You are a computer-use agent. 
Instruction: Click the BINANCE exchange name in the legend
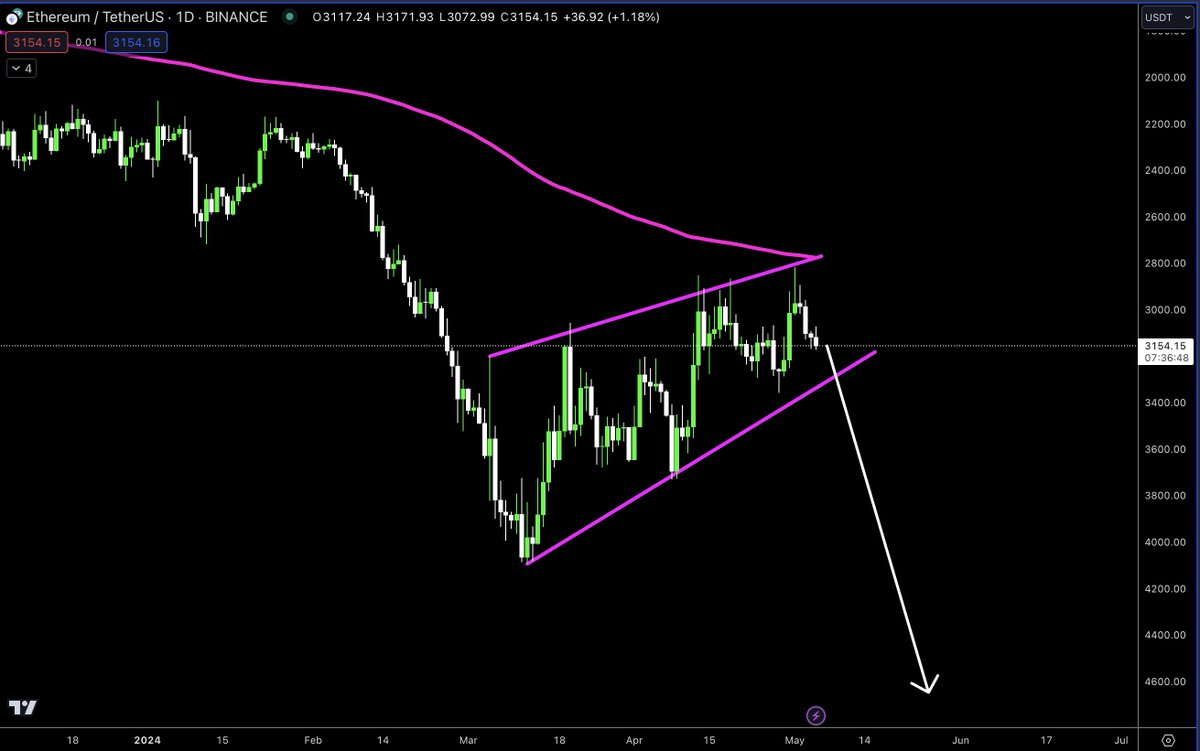(239, 17)
